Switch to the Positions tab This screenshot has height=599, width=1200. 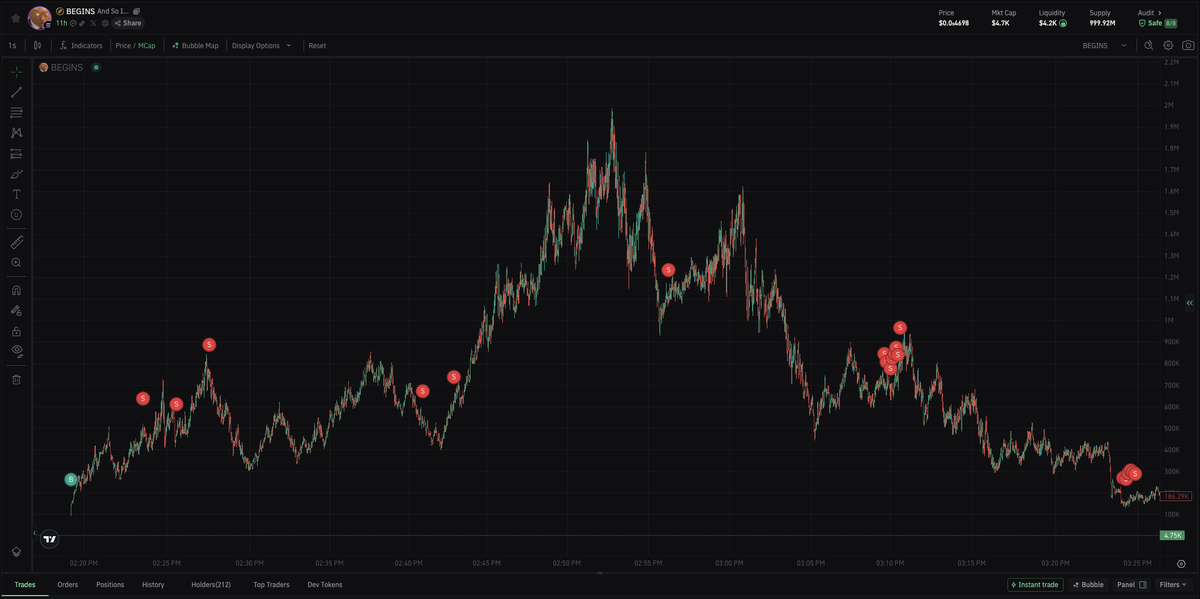point(110,584)
